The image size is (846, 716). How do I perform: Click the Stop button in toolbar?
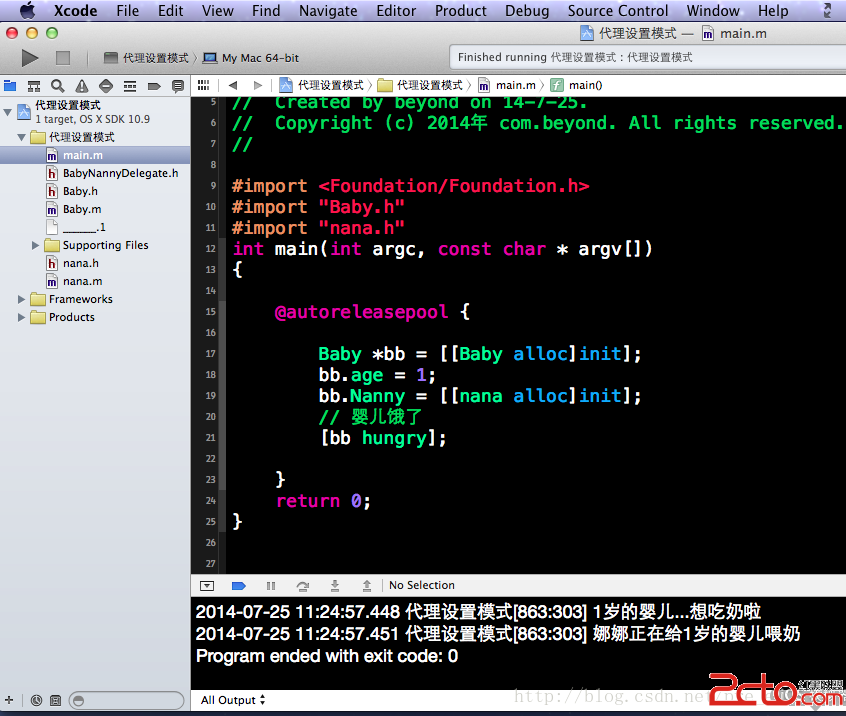coord(62,58)
